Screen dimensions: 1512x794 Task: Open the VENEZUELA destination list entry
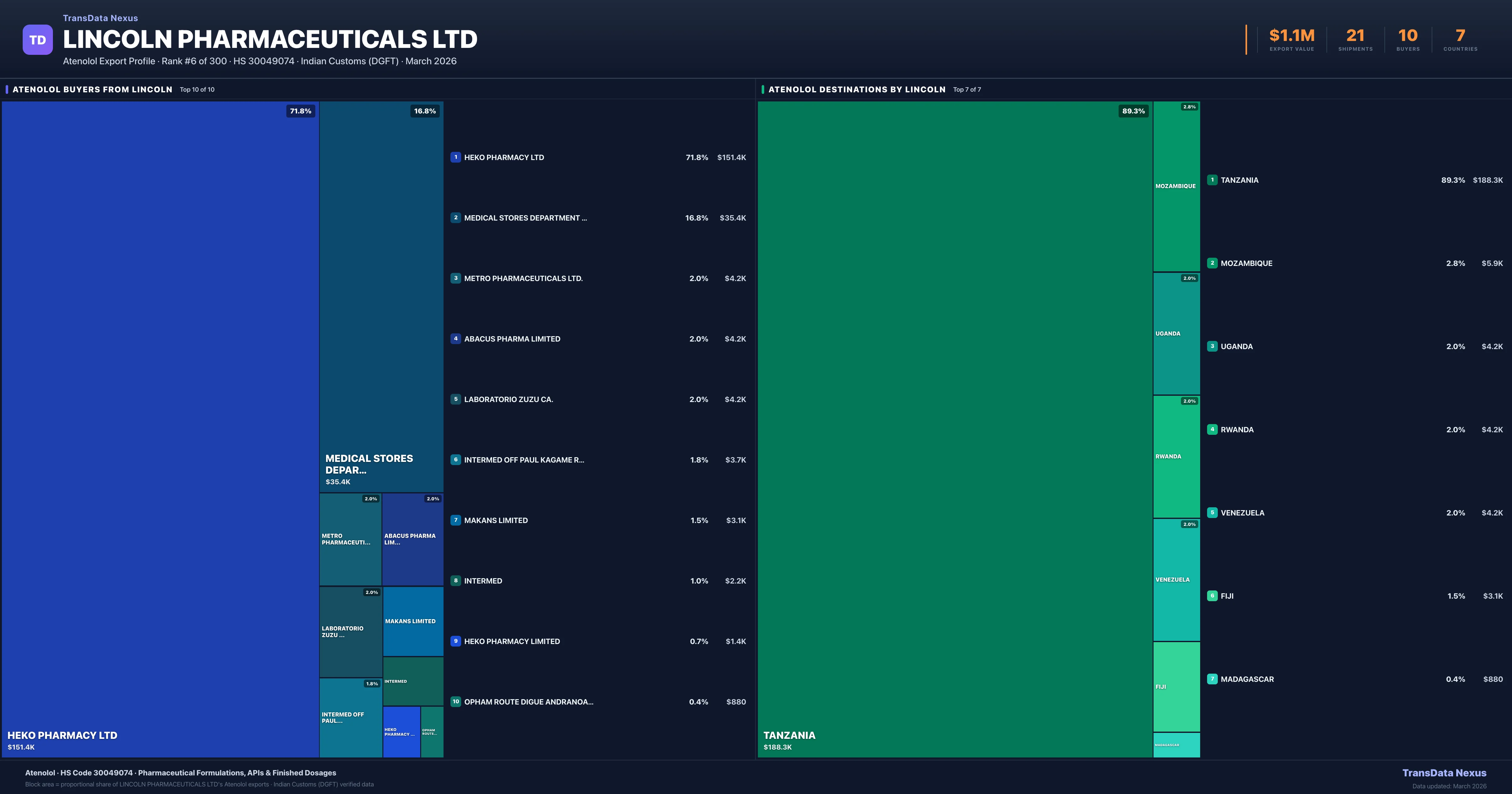pos(1242,513)
